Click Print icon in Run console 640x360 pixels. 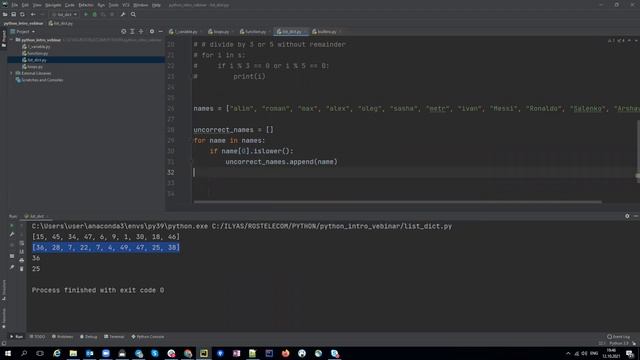click(x=22, y=260)
